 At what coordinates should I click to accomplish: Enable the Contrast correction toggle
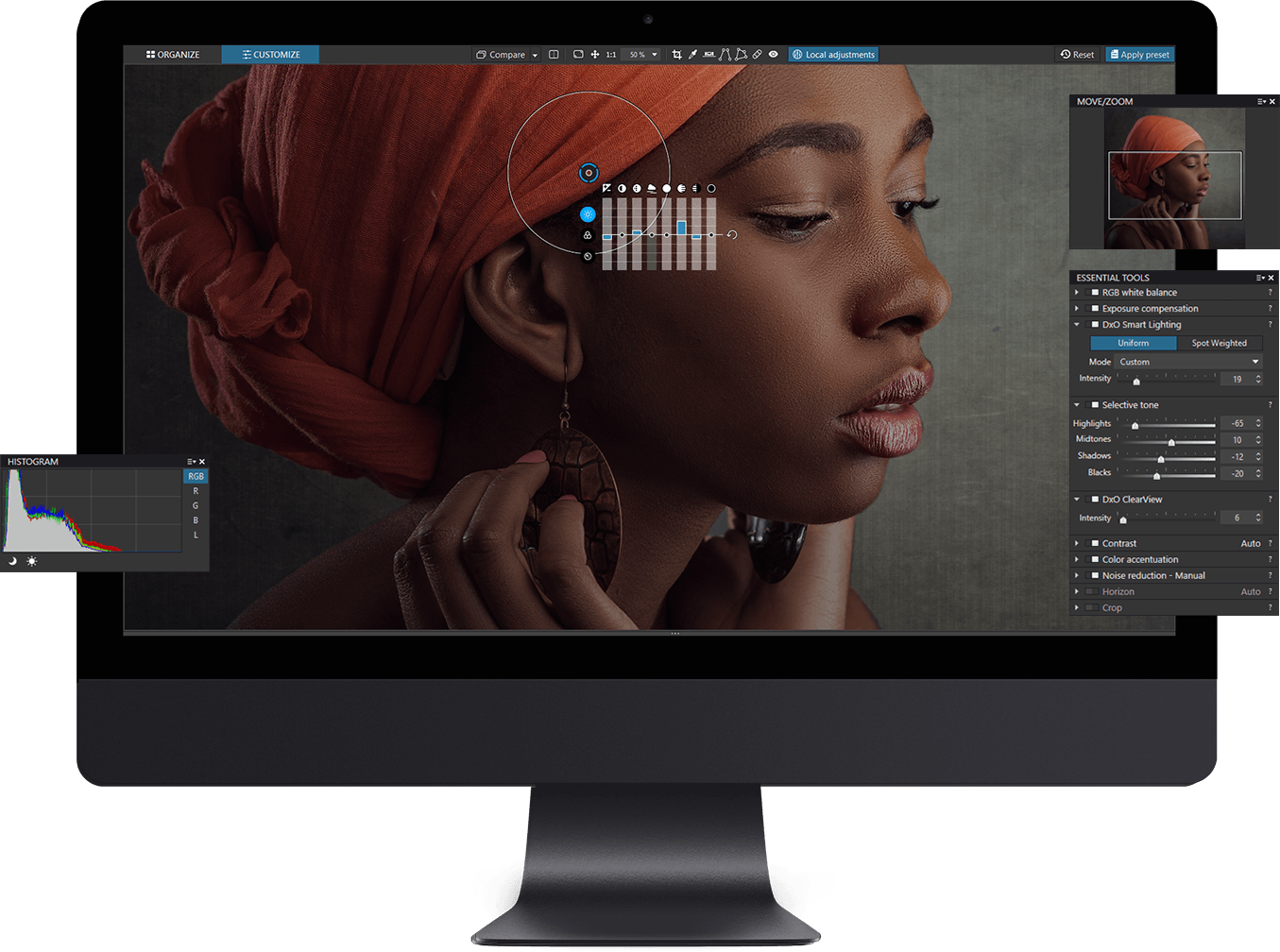(1095, 544)
